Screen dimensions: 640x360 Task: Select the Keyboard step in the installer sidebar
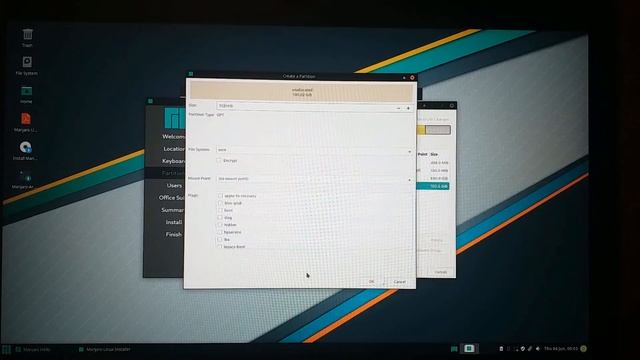(173, 161)
